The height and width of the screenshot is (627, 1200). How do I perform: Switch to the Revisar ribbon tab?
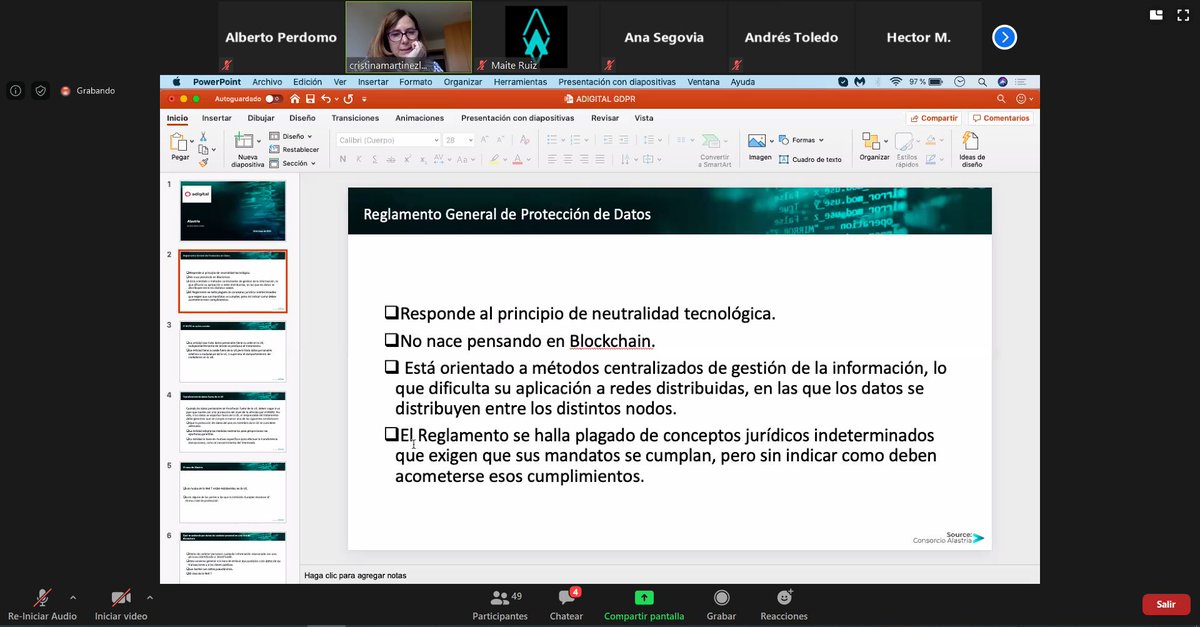point(605,117)
